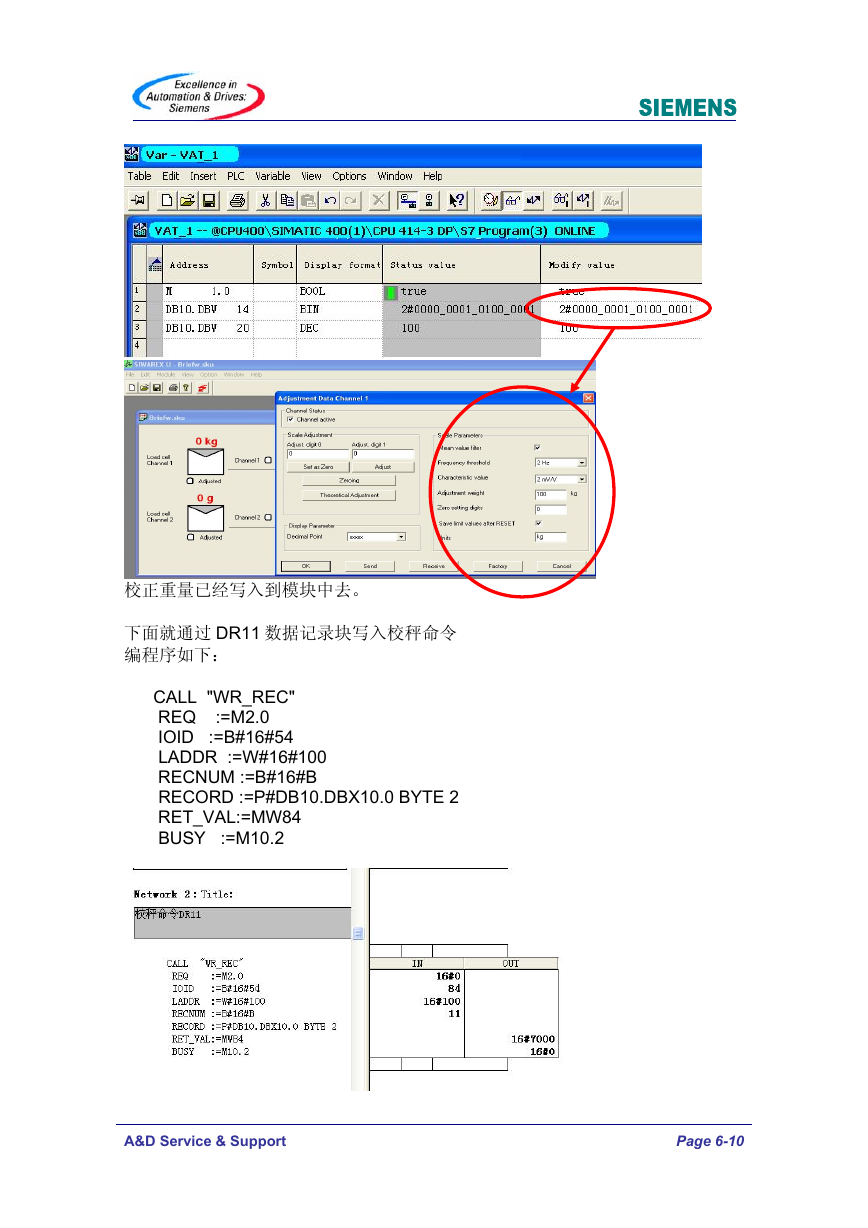This screenshot has width=868, height=1228.
Task: Open the Table menu in Var window
Action: pos(139,176)
